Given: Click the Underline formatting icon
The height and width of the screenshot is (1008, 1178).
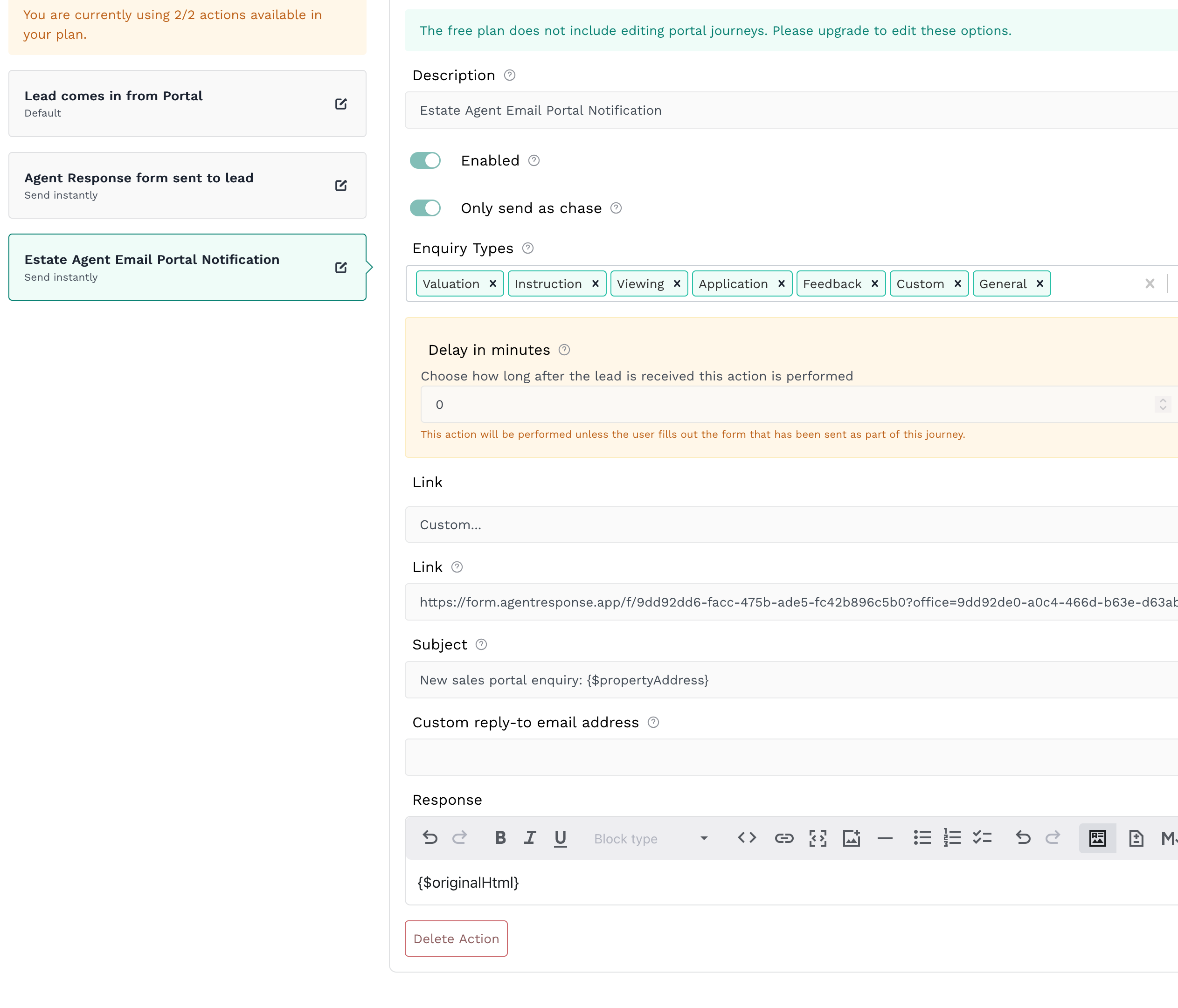Looking at the screenshot, I should 560,837.
